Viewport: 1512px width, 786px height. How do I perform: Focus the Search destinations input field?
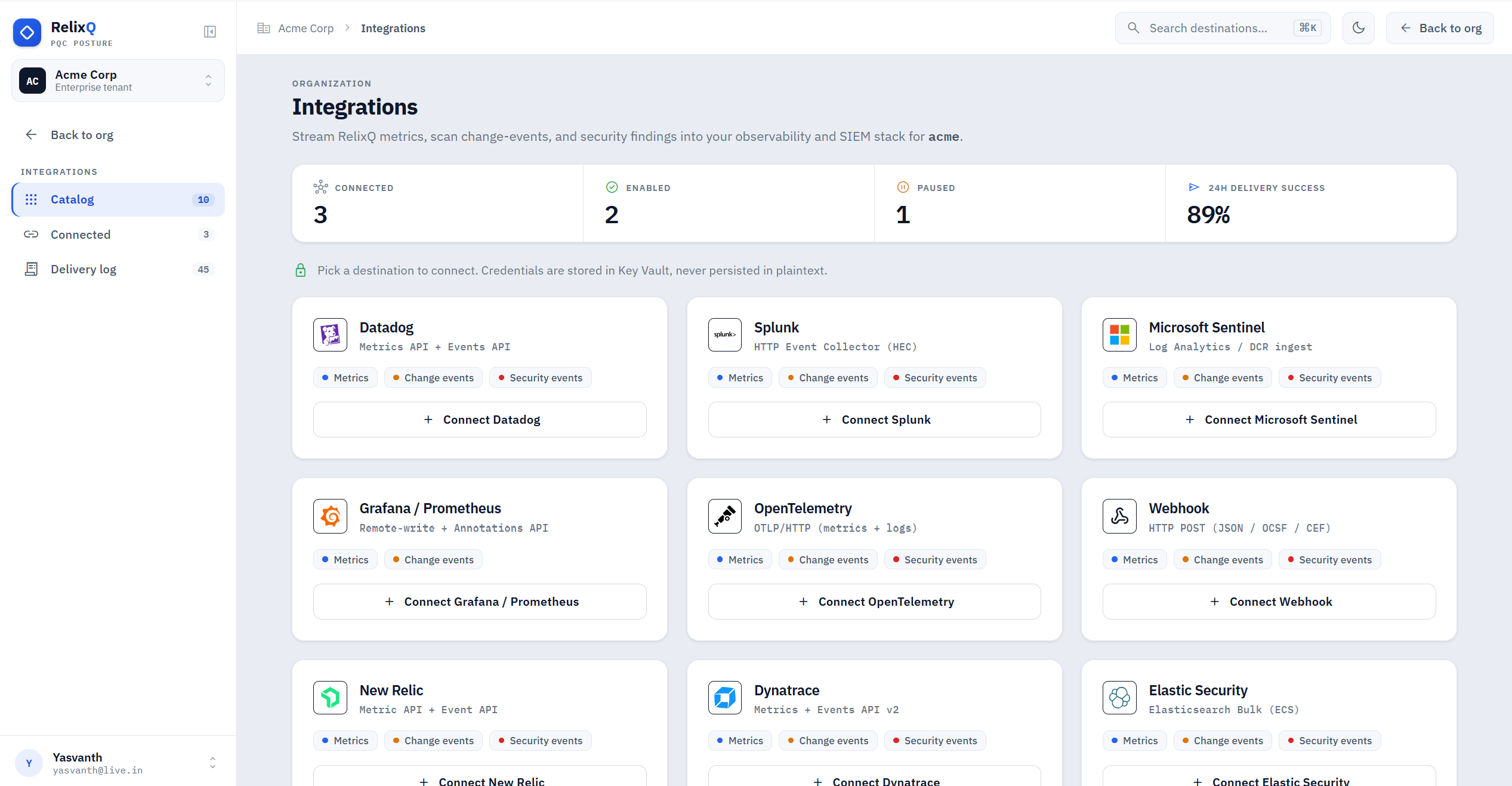[1222, 28]
